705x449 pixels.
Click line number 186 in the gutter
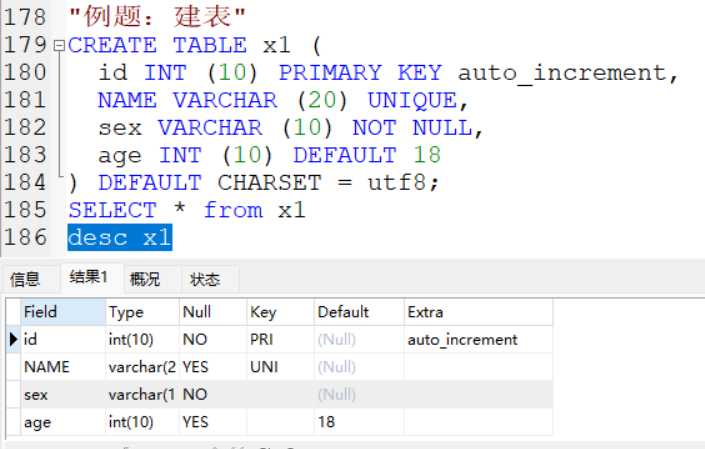tap(25, 237)
